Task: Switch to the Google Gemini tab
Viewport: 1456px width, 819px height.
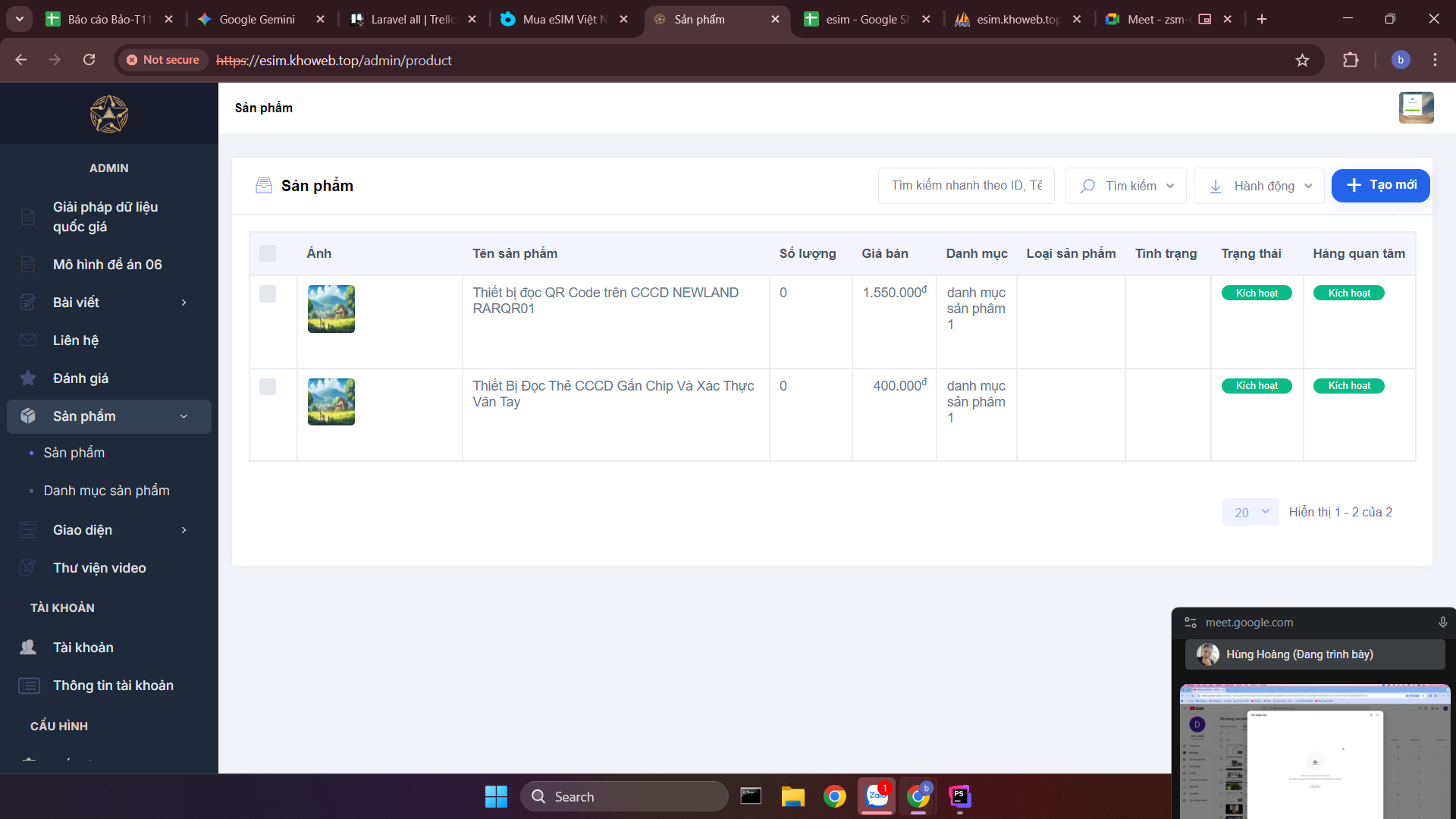Action: [256, 19]
